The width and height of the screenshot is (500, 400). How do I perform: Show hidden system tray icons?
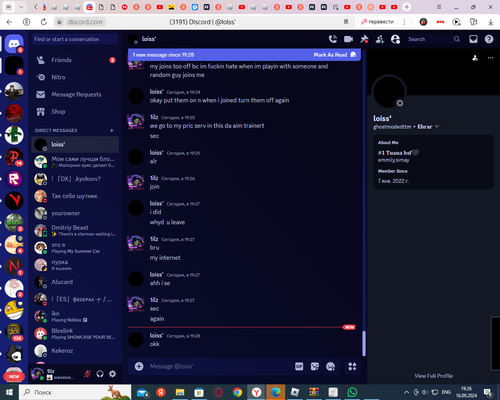point(406,392)
